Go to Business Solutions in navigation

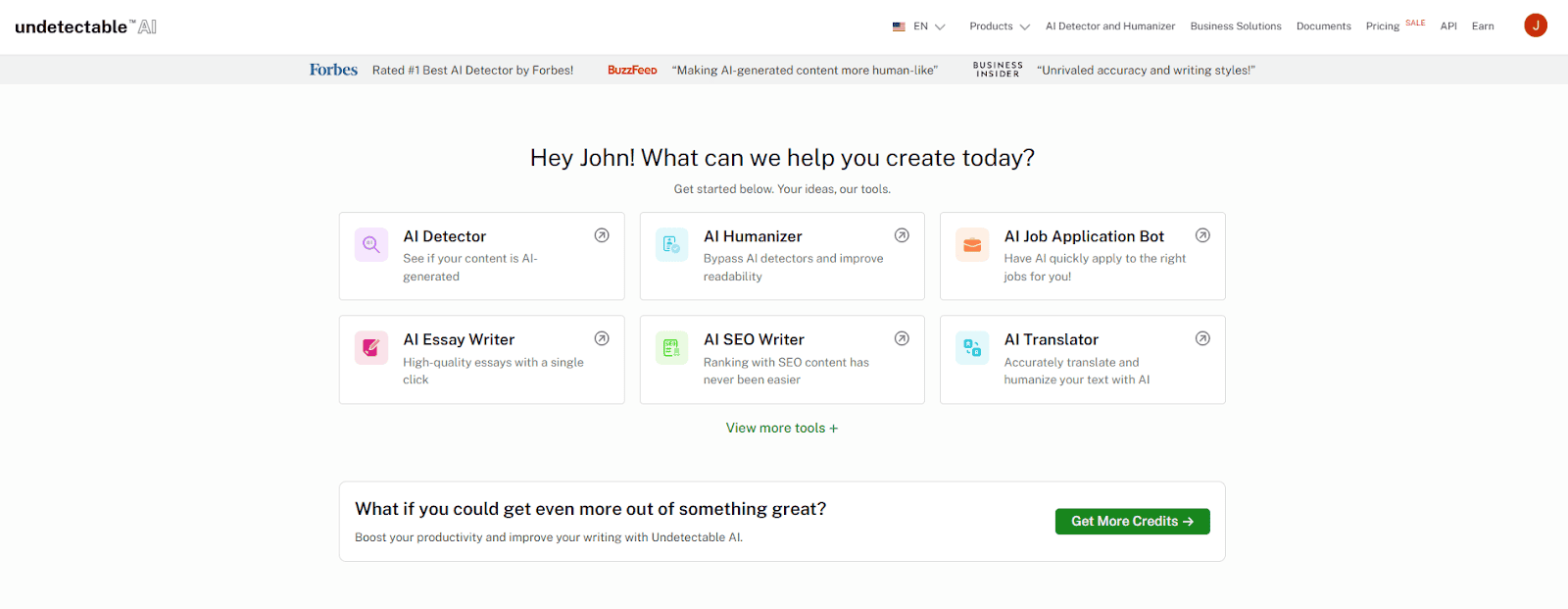tap(1235, 26)
